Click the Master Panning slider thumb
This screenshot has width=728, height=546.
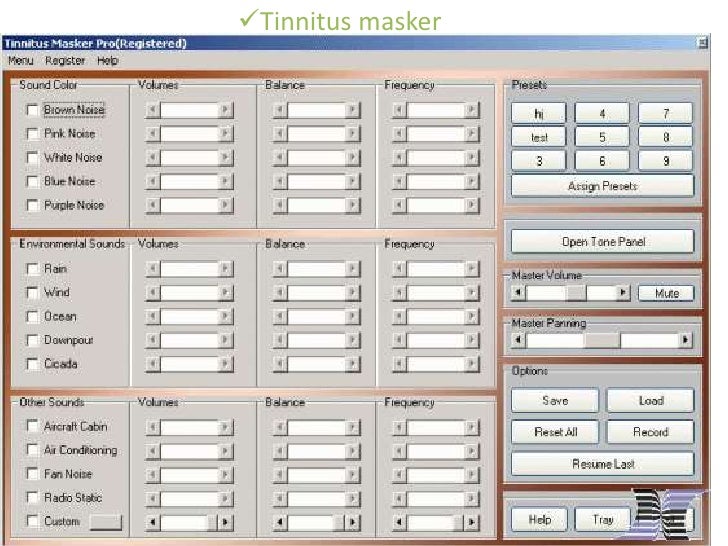coord(602,340)
